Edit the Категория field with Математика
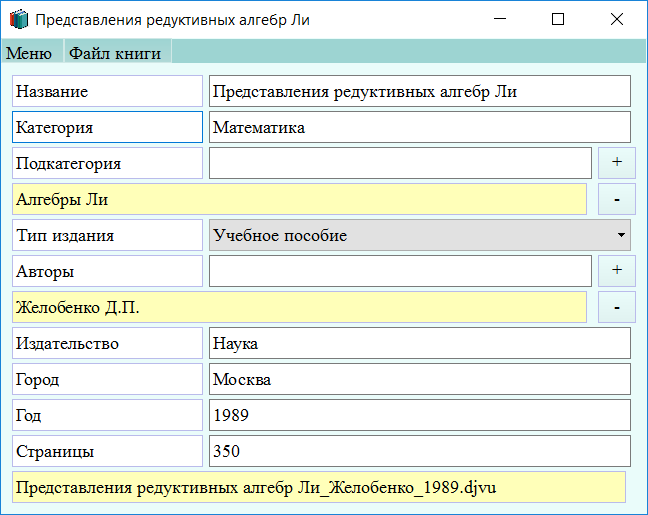The height and width of the screenshot is (515, 648). 420,128
